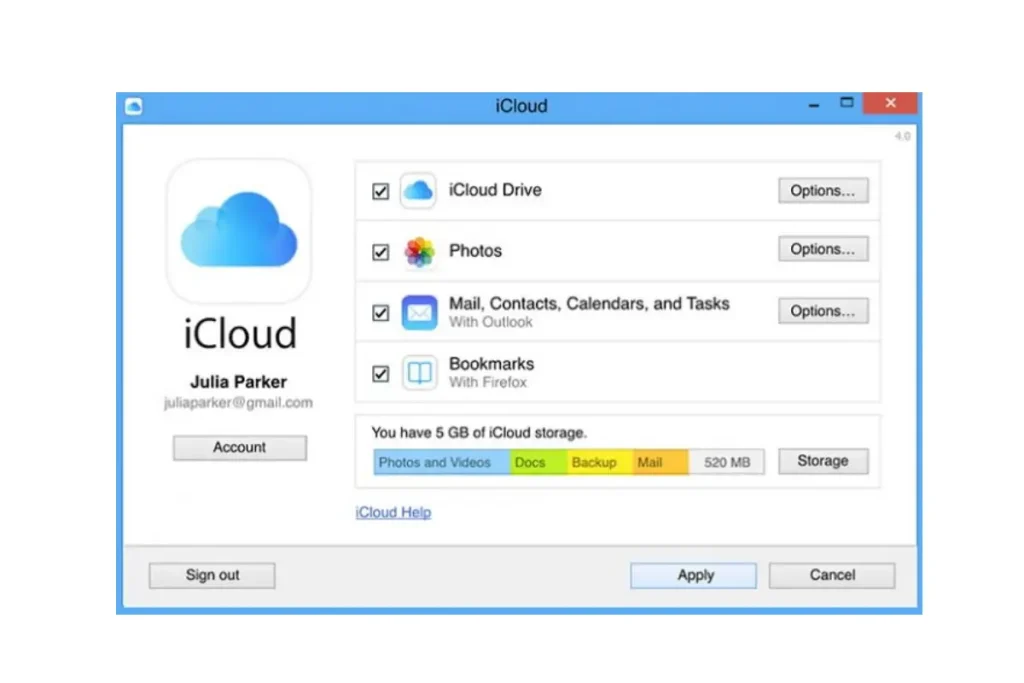Viewport: 1024px width, 683px height.
Task: Click the Mail envelope icon
Action: pos(419,313)
